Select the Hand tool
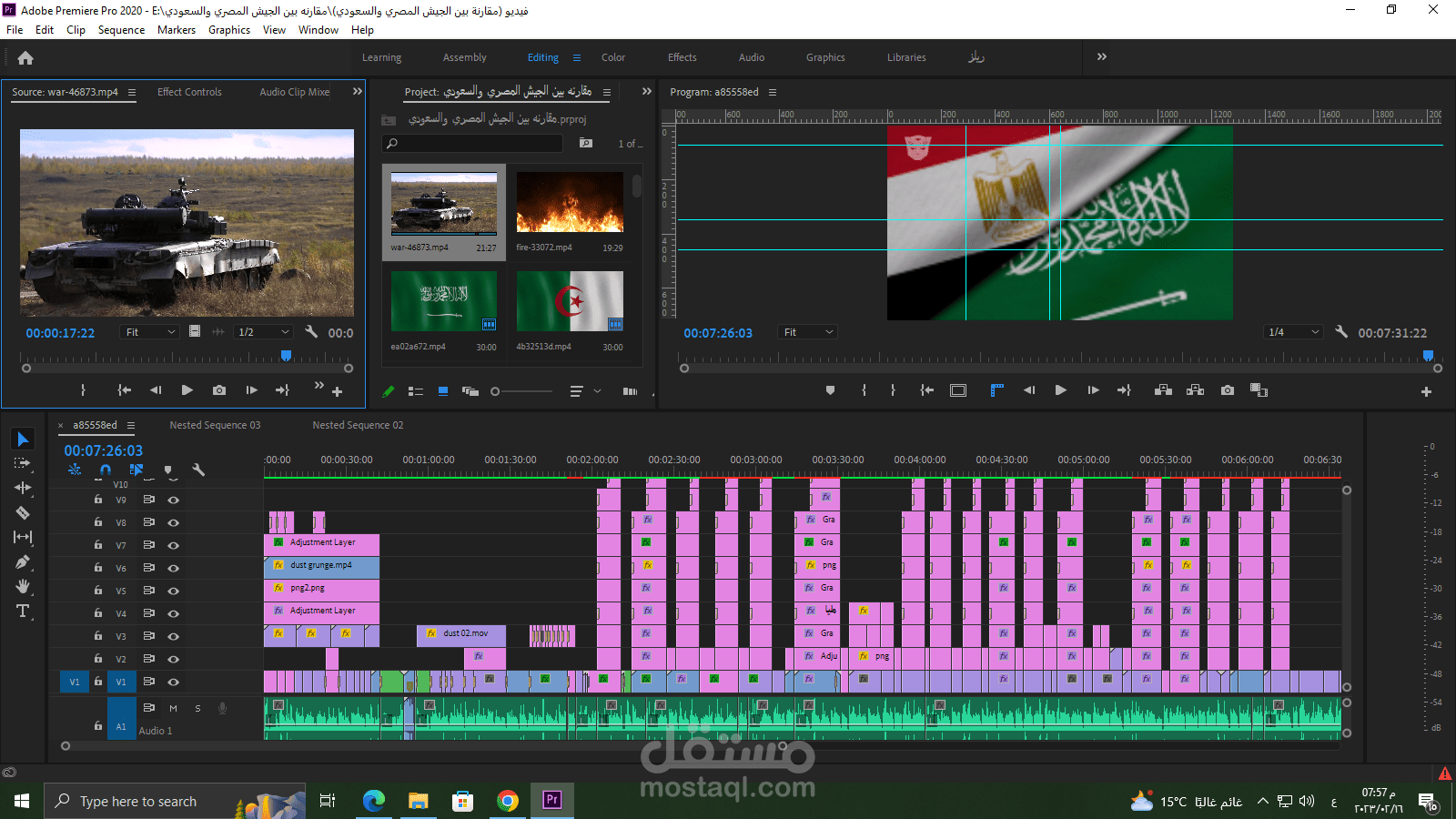The image size is (1456, 819). 23,586
